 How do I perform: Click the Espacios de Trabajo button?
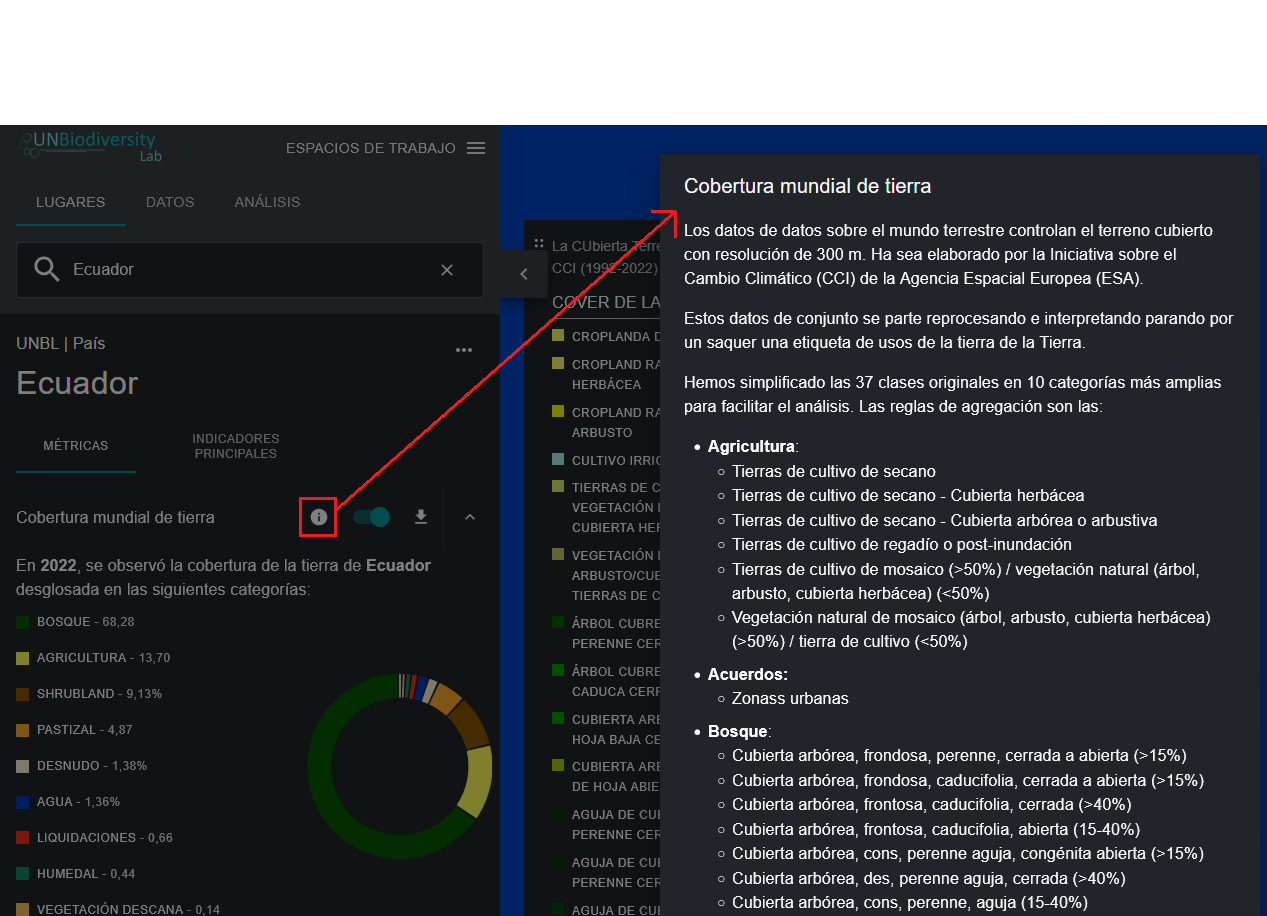370,148
